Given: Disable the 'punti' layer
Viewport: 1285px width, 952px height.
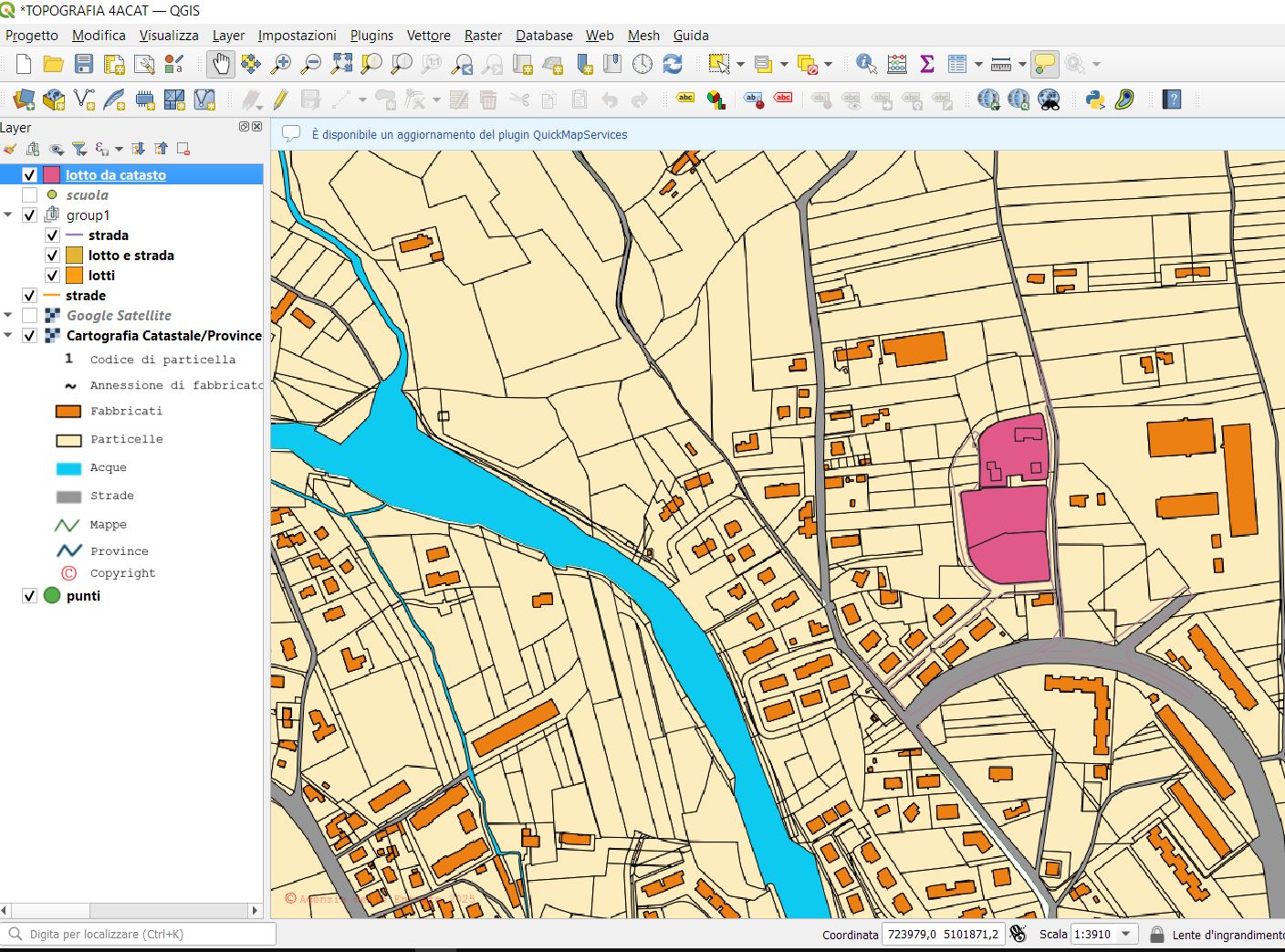Looking at the screenshot, I should [x=30, y=595].
